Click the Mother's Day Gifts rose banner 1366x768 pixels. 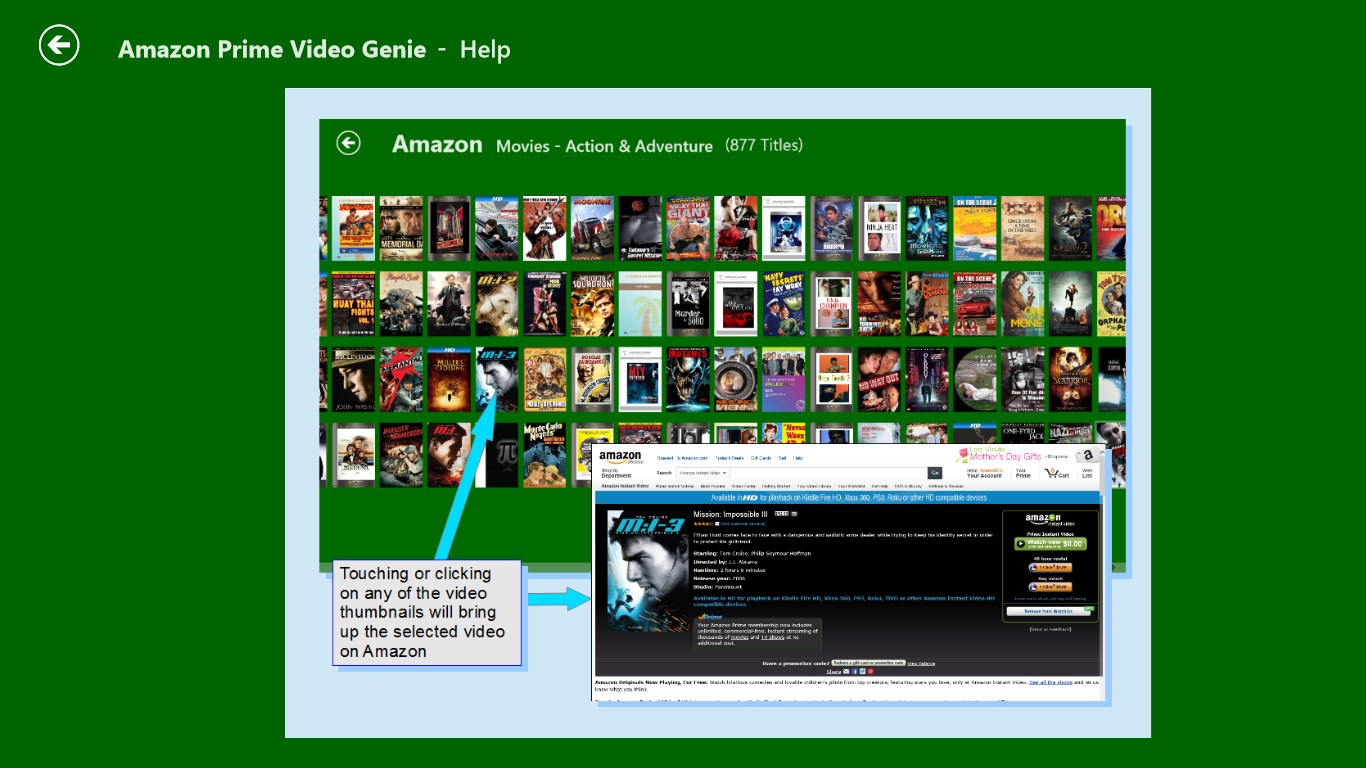point(1012,455)
